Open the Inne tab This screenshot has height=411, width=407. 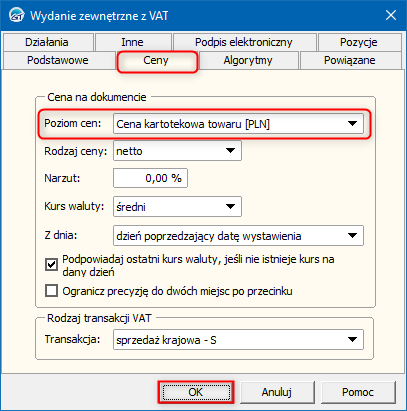[x=133, y=42]
